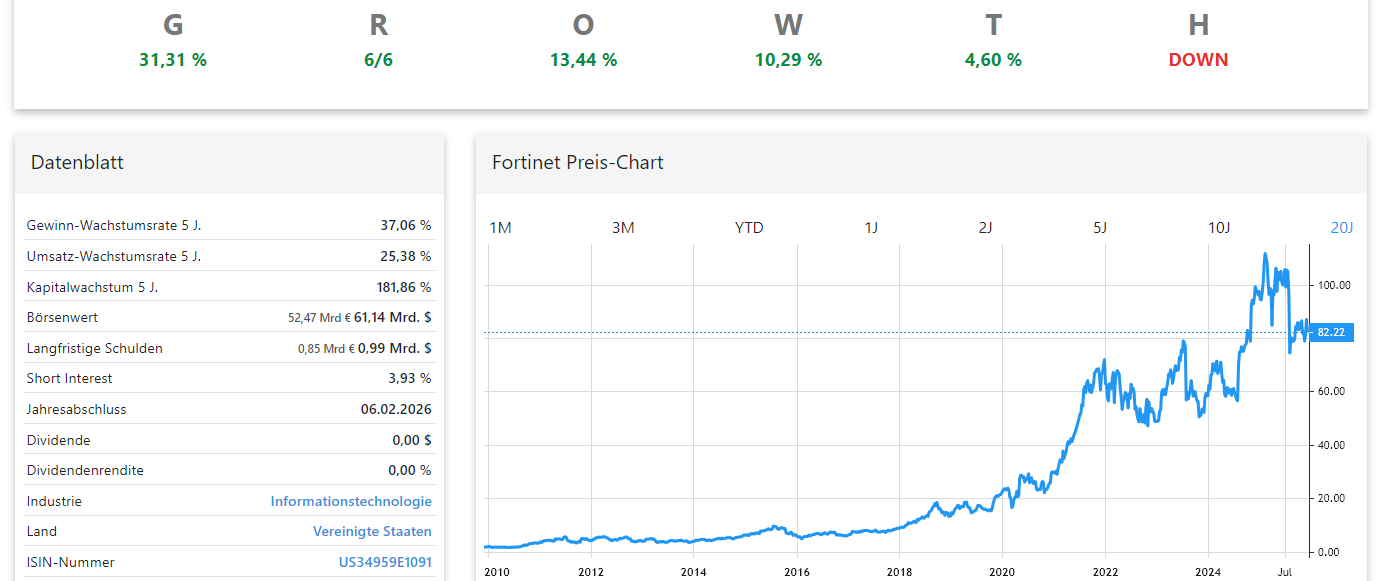The image size is (1385, 581).
Task: Click the red DOWN indicator under H
Action: pyautogui.click(x=1197, y=60)
